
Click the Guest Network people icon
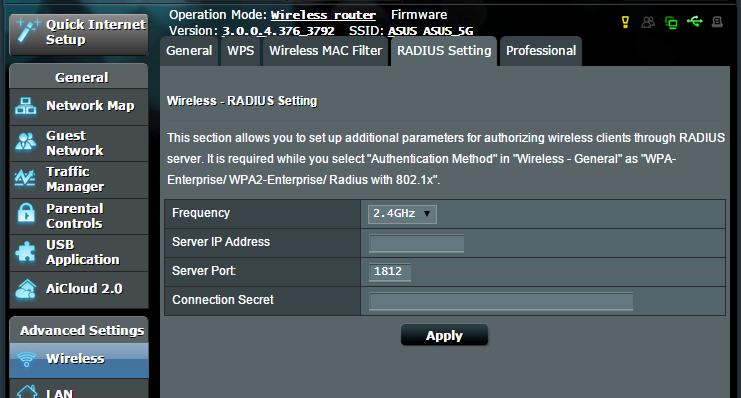pos(26,142)
